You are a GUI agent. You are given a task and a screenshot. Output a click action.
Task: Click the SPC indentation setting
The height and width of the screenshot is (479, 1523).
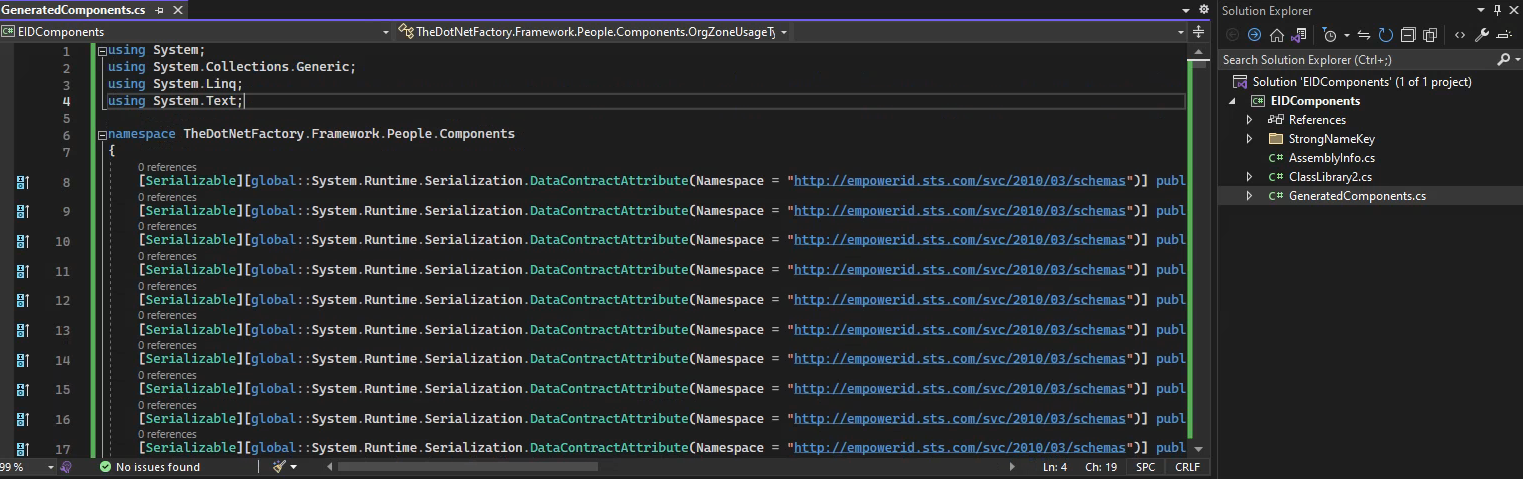pyautogui.click(x=1146, y=467)
